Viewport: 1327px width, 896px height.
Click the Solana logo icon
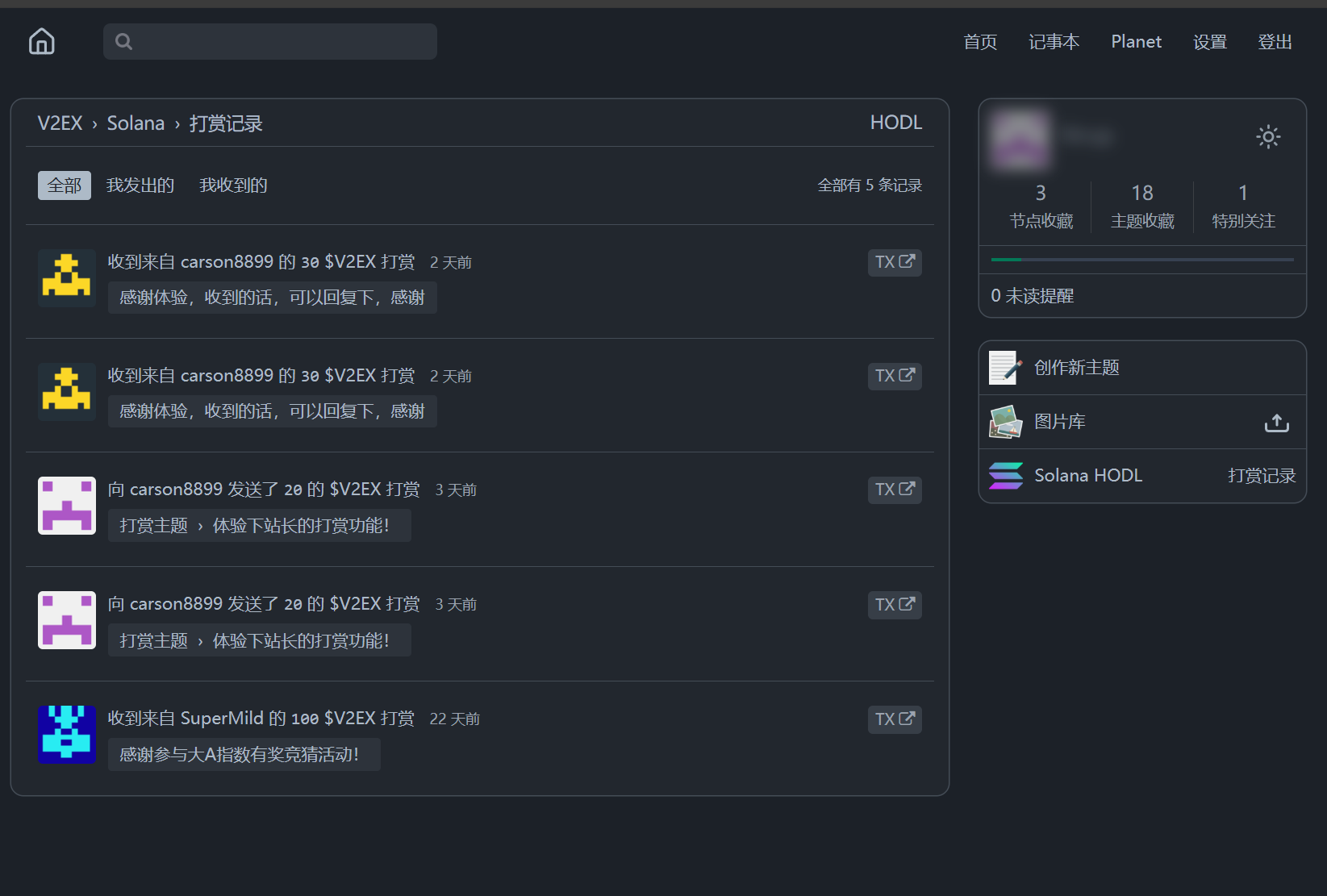click(1006, 476)
